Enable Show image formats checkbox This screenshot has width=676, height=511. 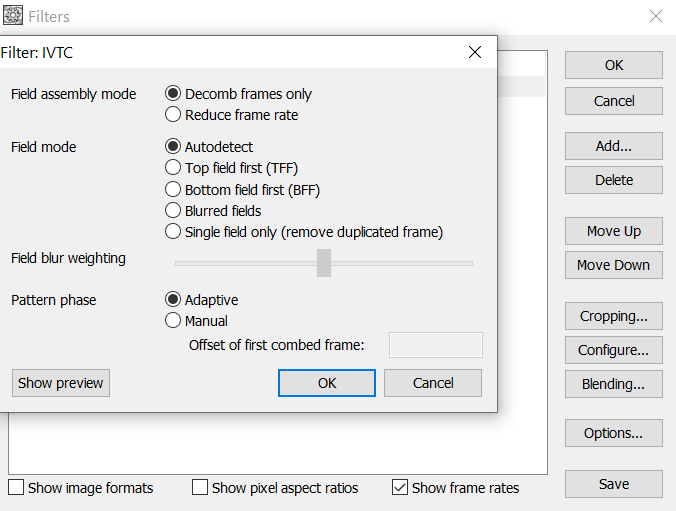pos(16,488)
